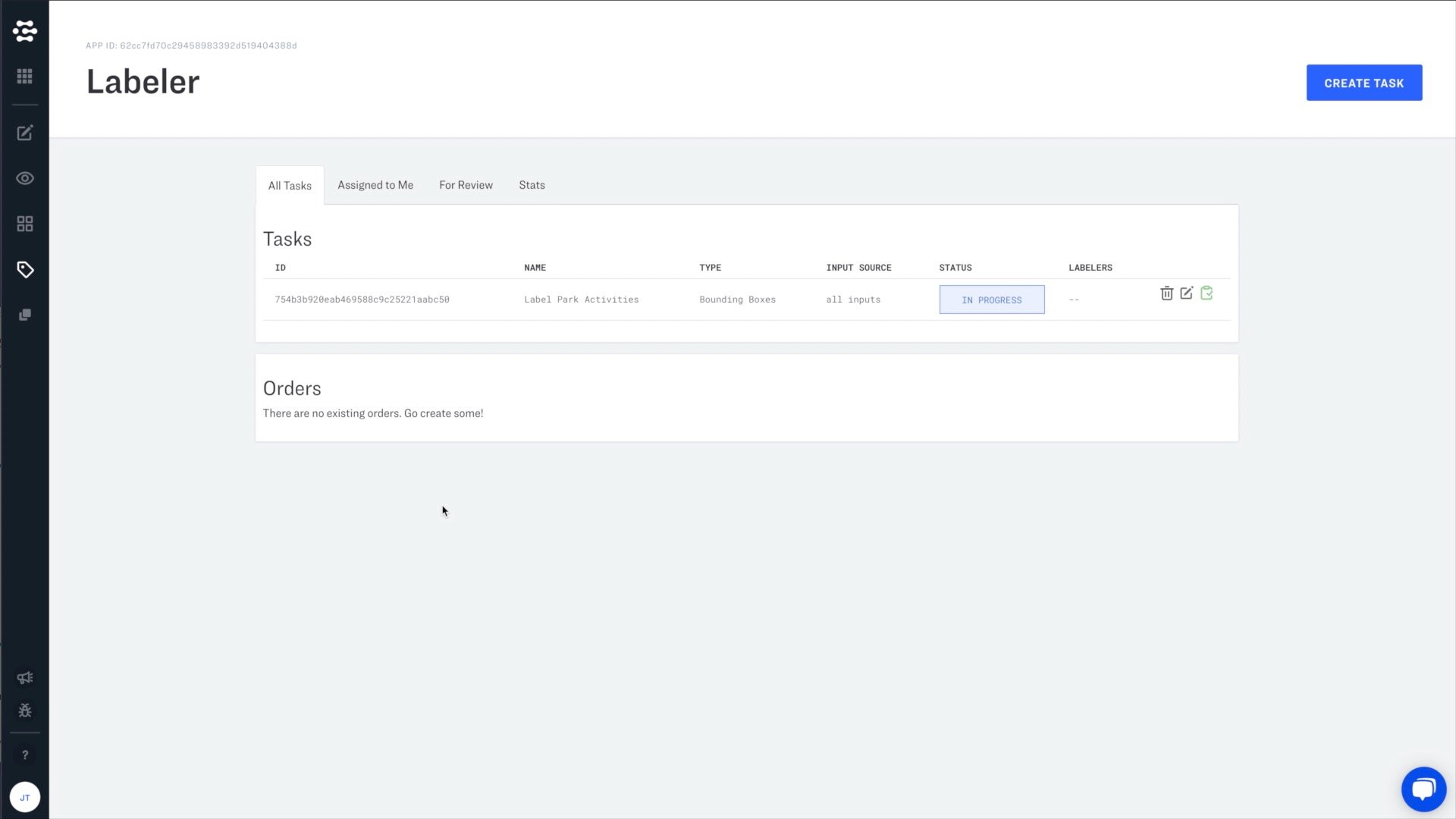
Task: Click the megaphone announcements icon
Action: (x=25, y=678)
